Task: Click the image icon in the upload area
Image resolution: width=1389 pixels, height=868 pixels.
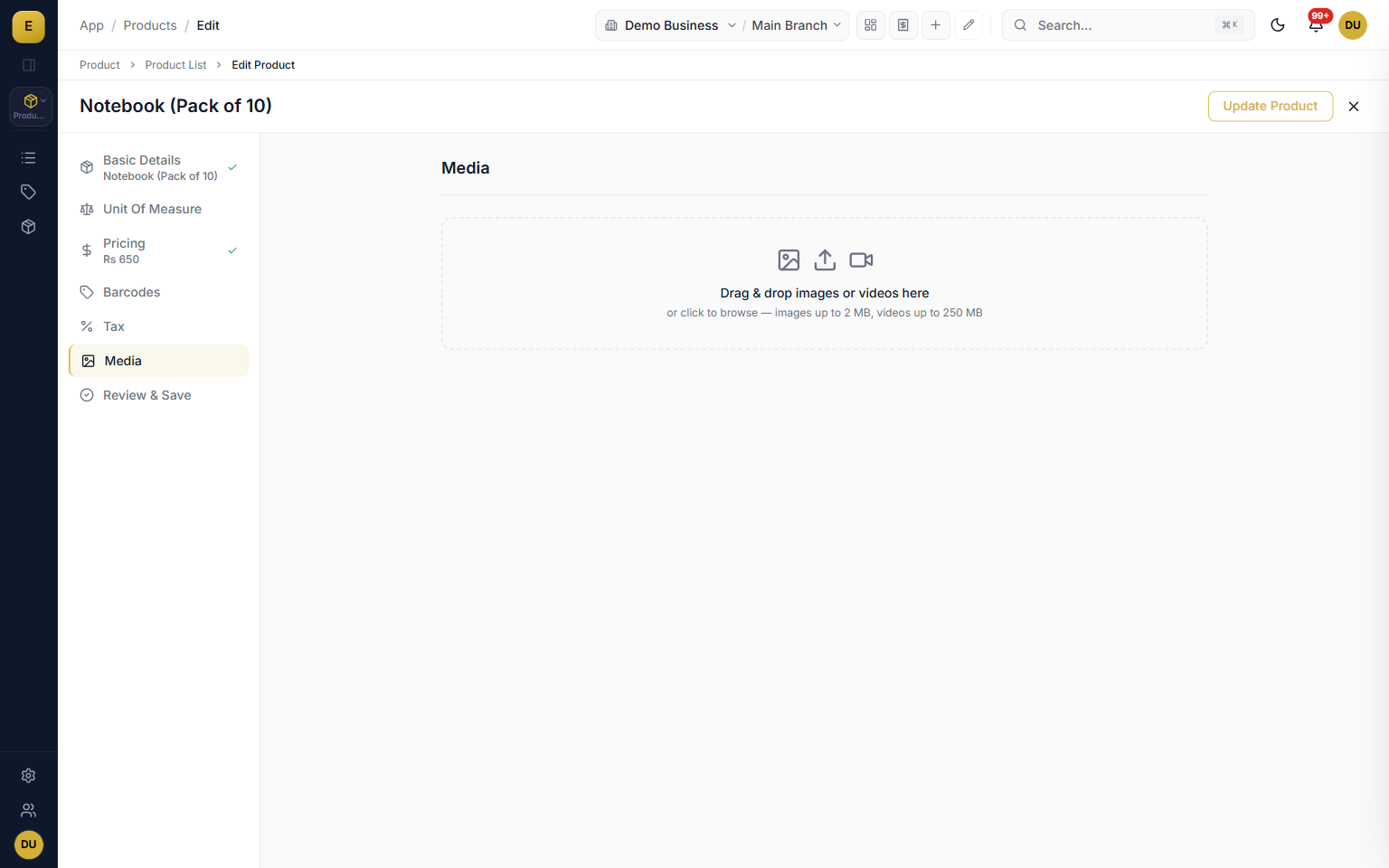Action: 789,260
